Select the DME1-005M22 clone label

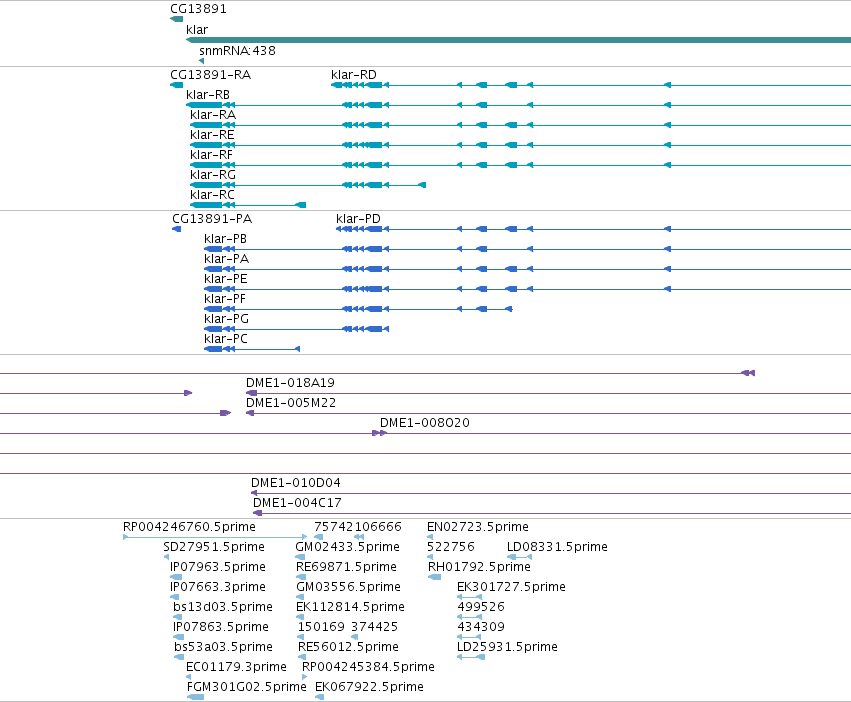(x=291, y=403)
